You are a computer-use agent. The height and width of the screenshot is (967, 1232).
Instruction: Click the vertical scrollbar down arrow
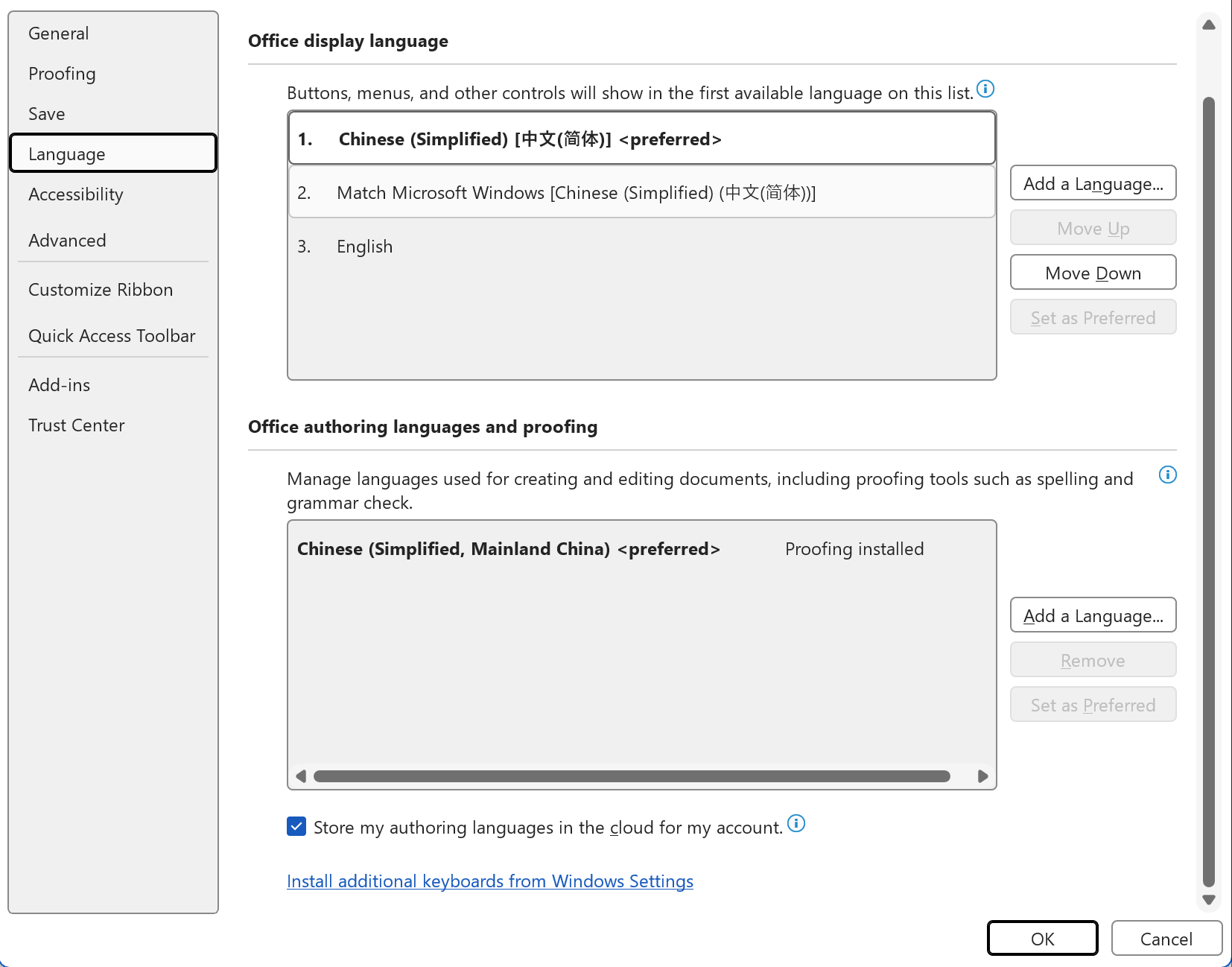[1209, 900]
